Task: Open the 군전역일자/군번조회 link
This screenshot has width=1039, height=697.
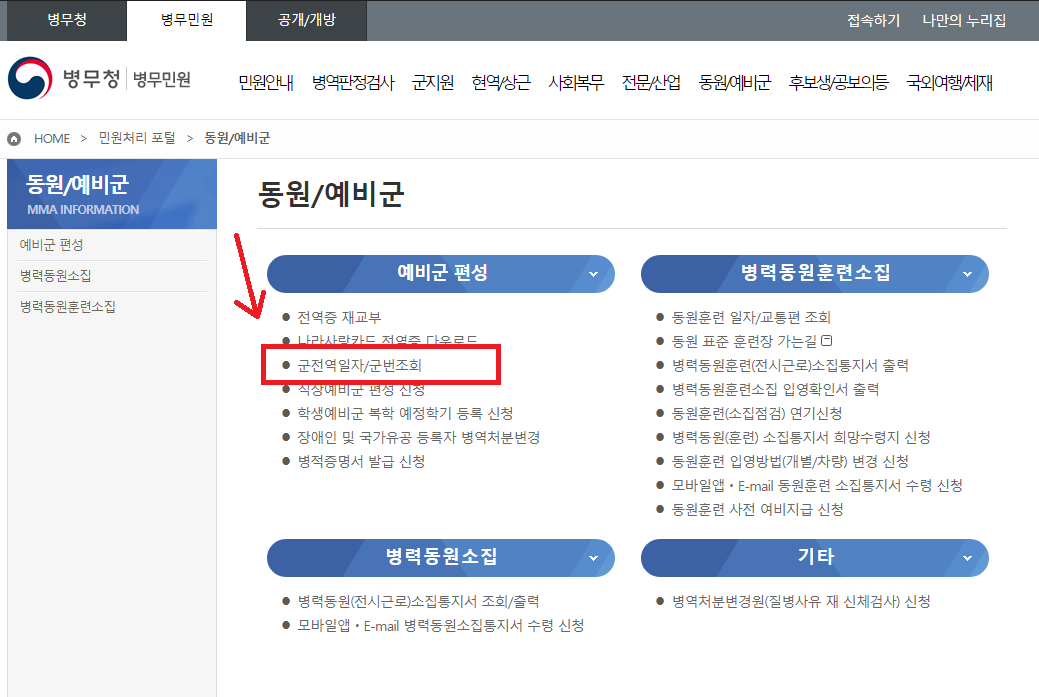Action: point(359,366)
